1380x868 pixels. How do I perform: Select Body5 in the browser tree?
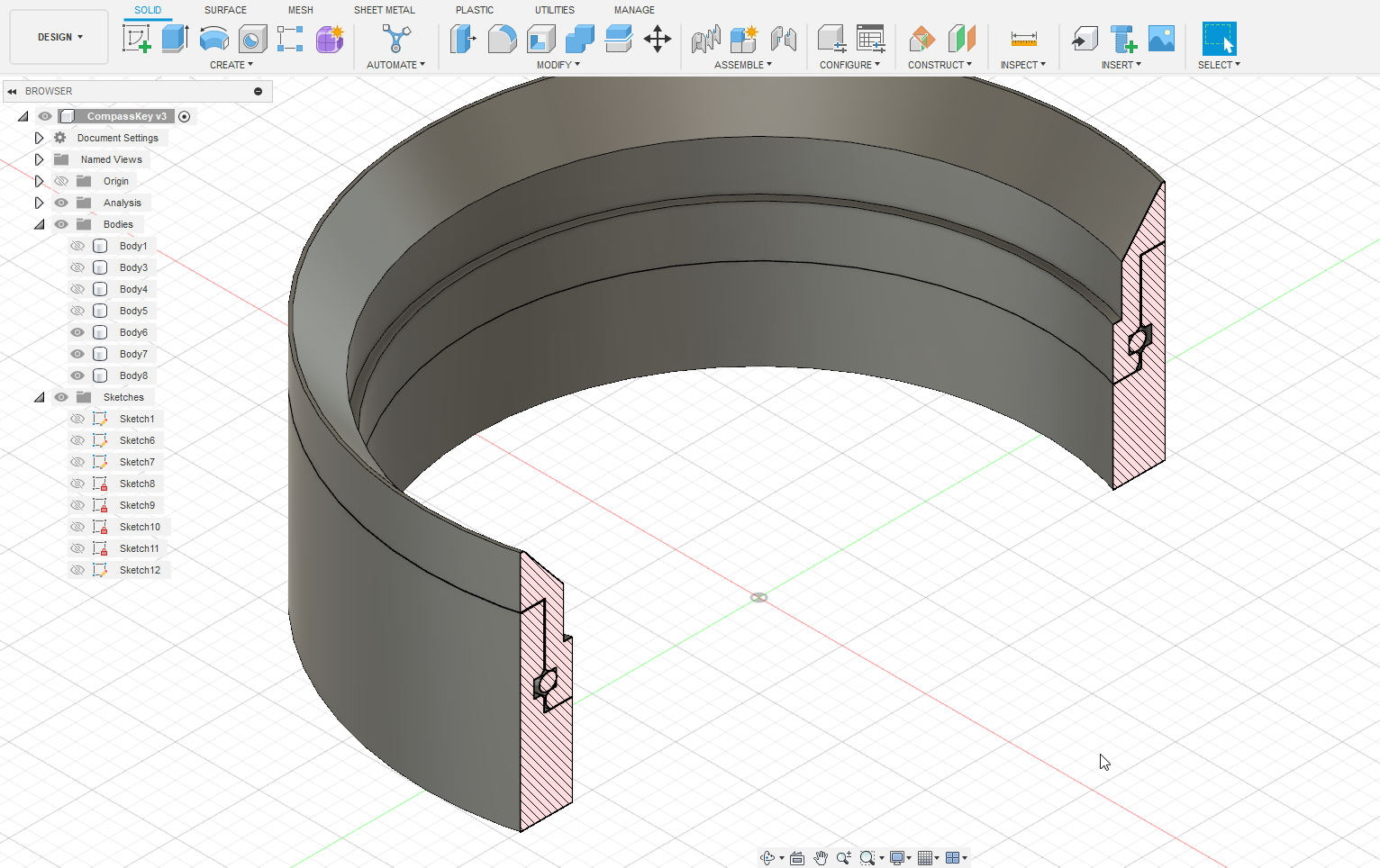[133, 311]
